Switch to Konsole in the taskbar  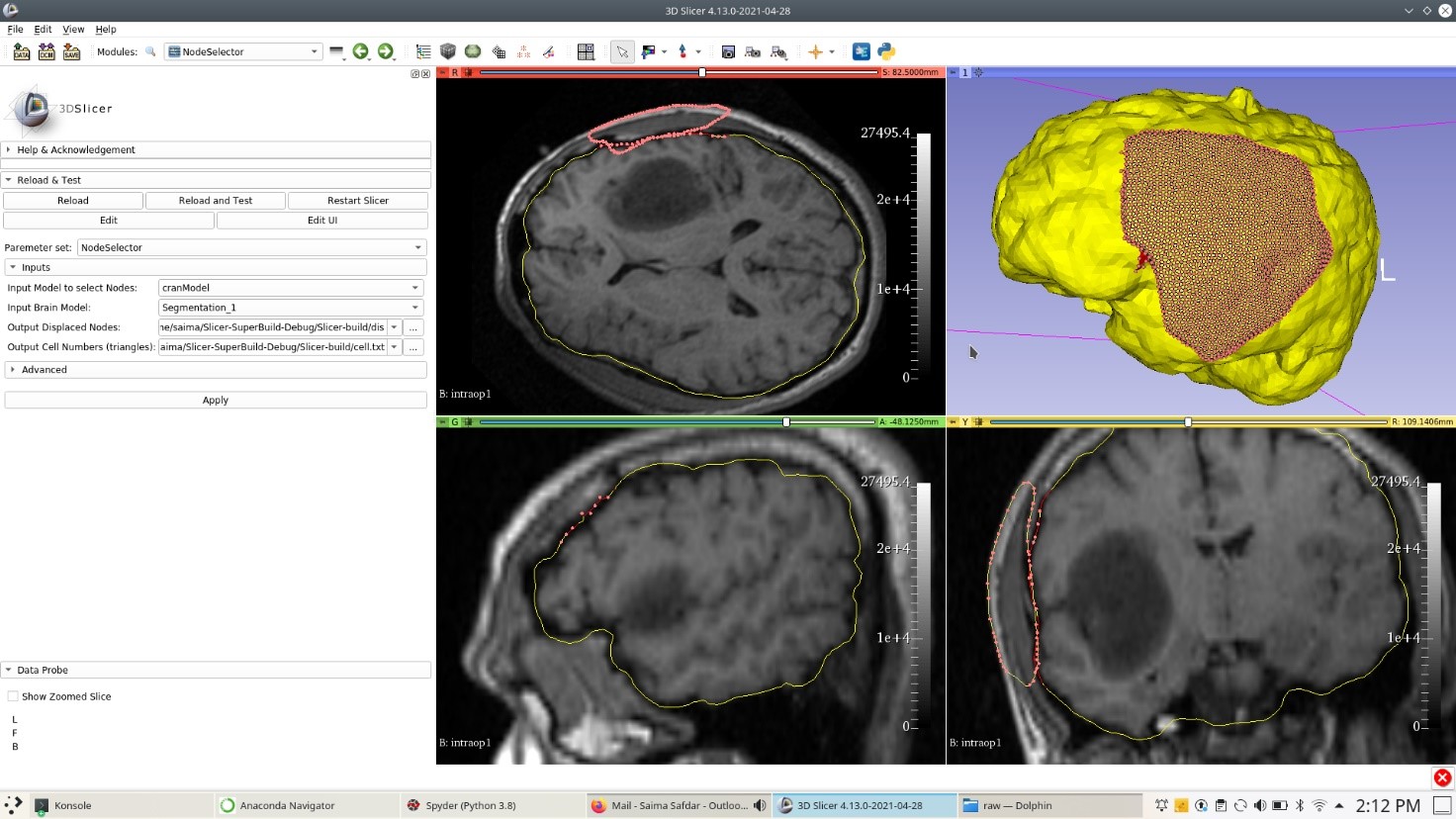pyautogui.click(x=122, y=805)
